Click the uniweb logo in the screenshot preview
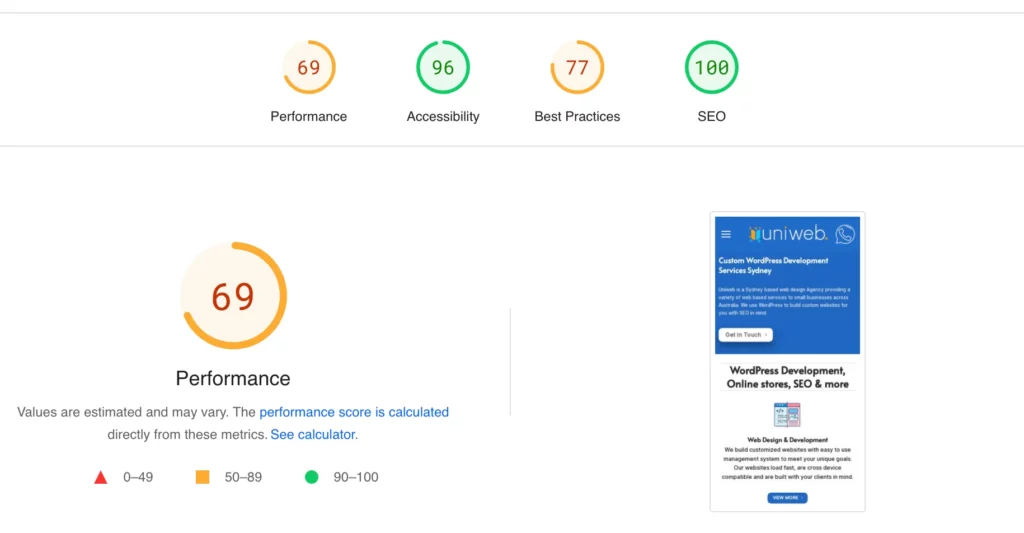The width and height of the screenshot is (1024, 533). click(x=788, y=233)
